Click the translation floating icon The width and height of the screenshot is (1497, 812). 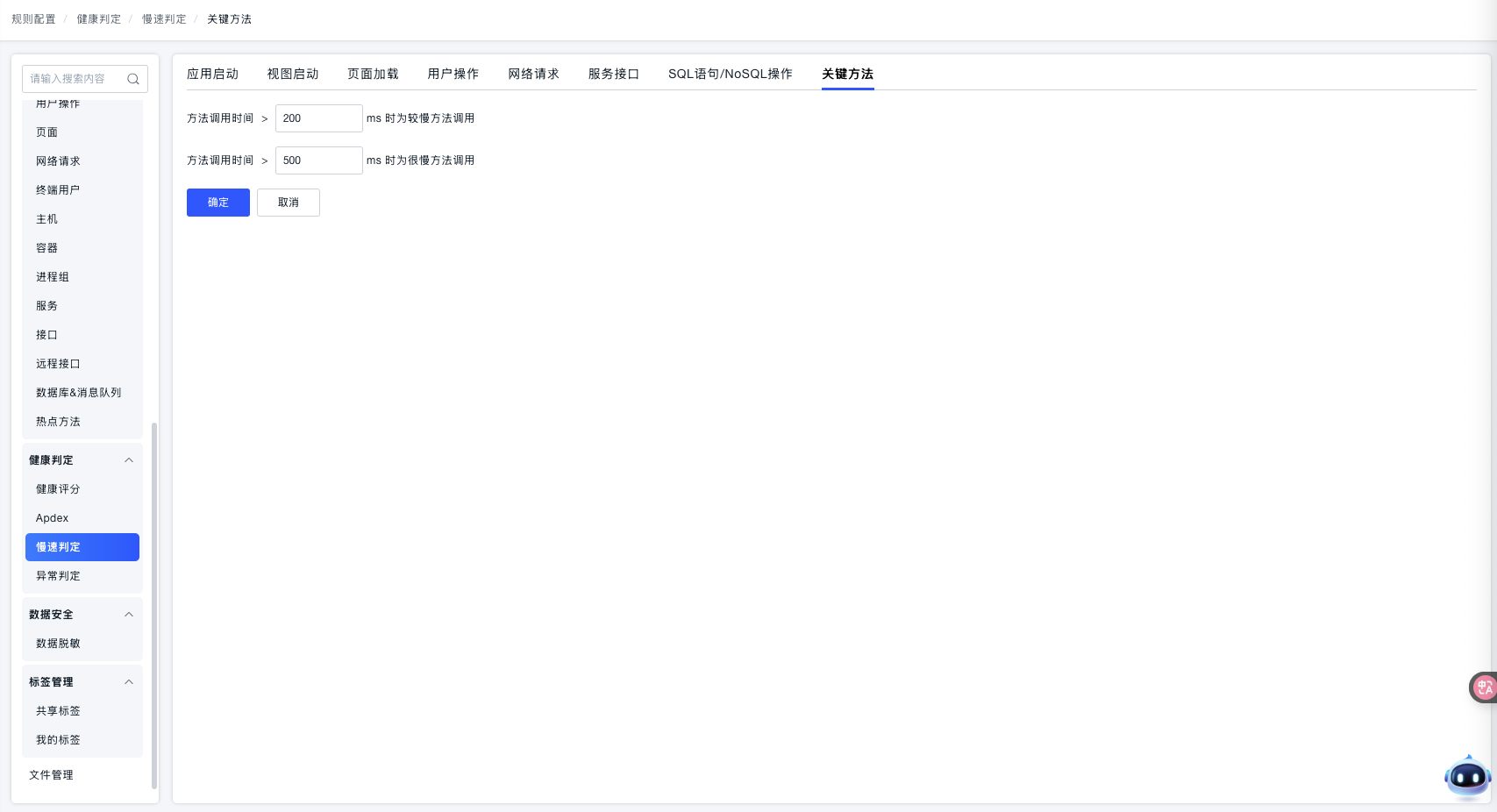[1484, 687]
